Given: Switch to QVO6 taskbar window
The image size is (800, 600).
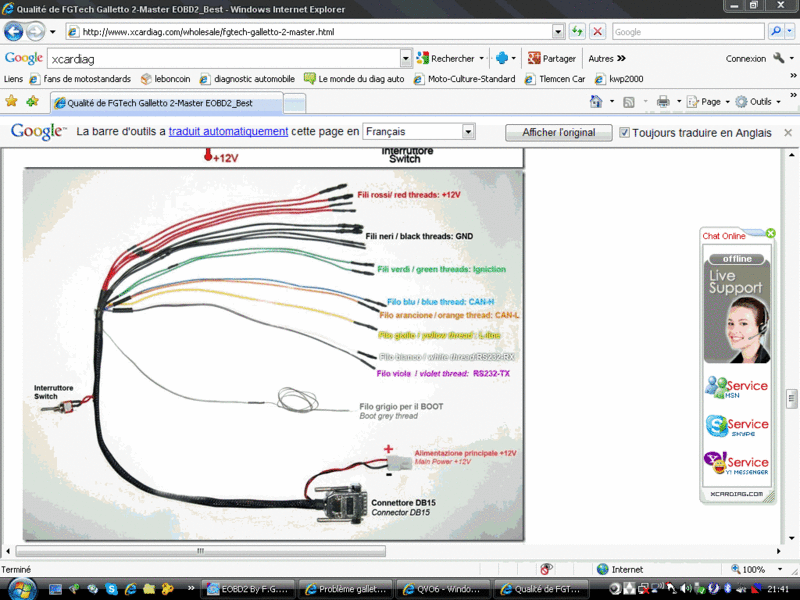Looking at the screenshot, I should pos(442,589).
